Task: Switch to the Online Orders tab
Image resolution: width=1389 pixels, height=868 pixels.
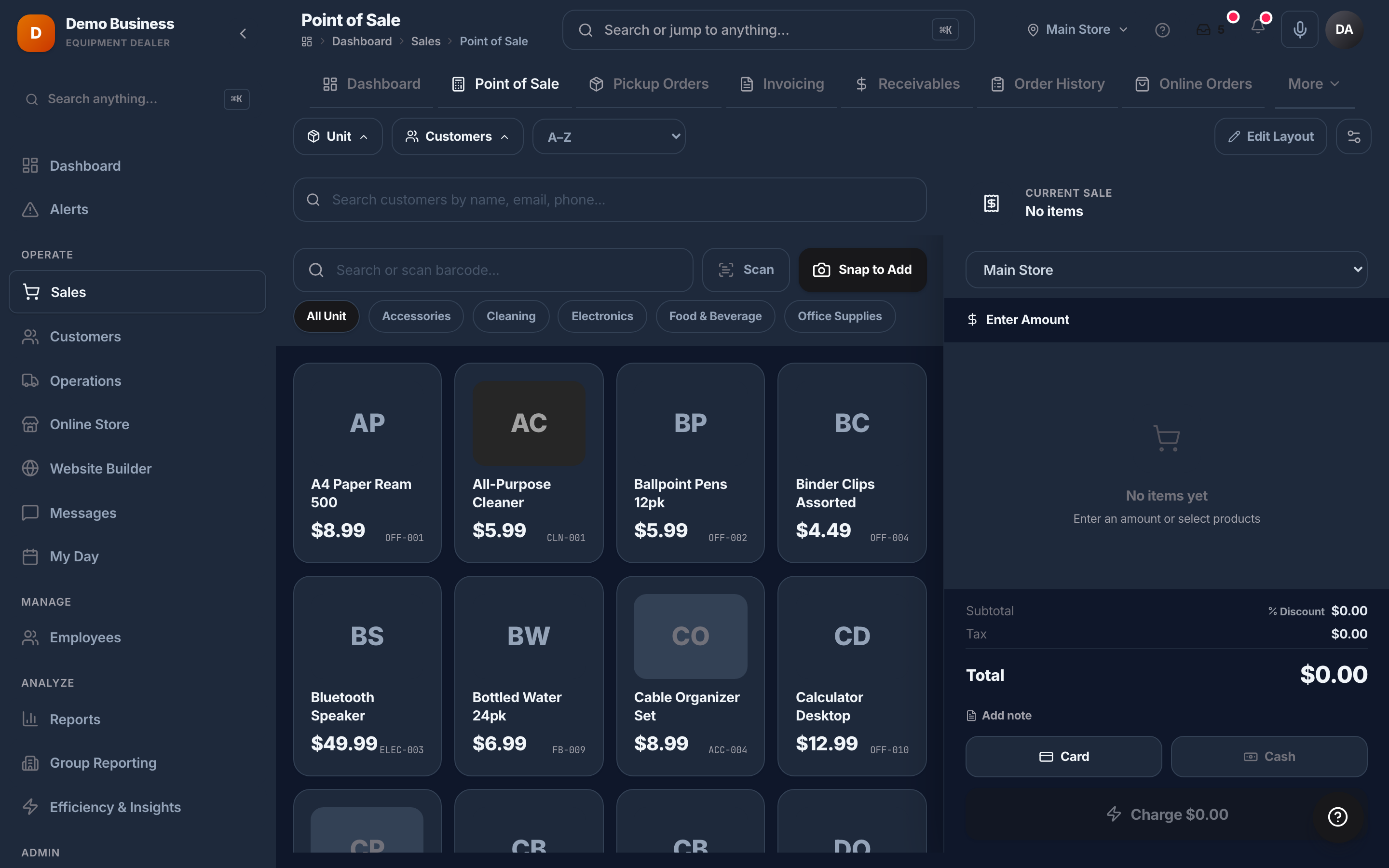Action: [x=1193, y=84]
